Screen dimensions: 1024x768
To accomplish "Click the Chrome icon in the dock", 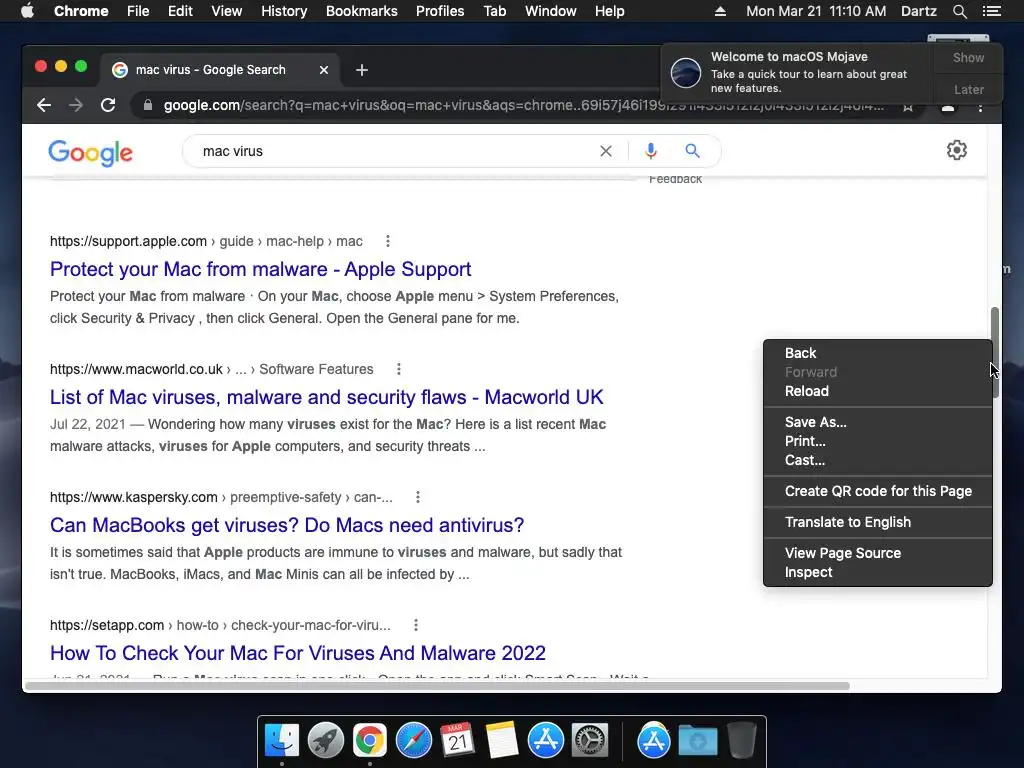I will pos(370,741).
